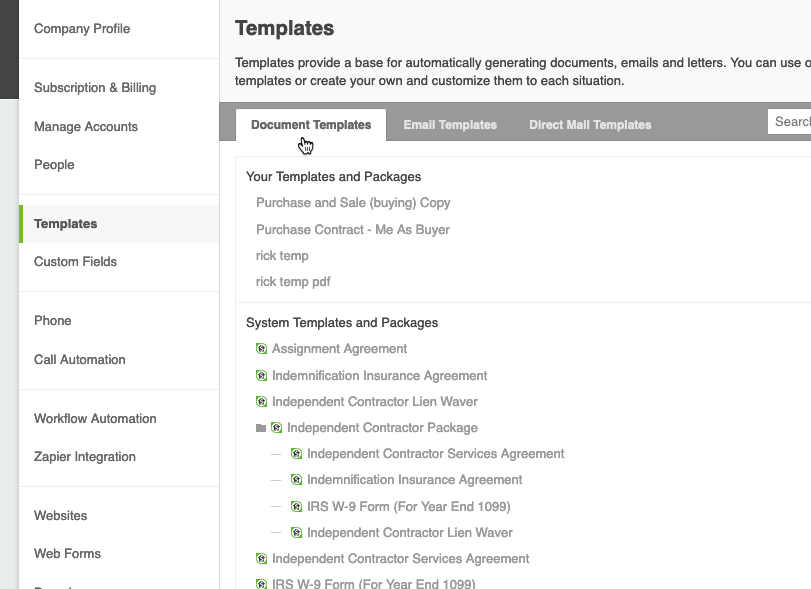Switch to the Email Templates tab
This screenshot has width=811, height=589.
coord(450,125)
